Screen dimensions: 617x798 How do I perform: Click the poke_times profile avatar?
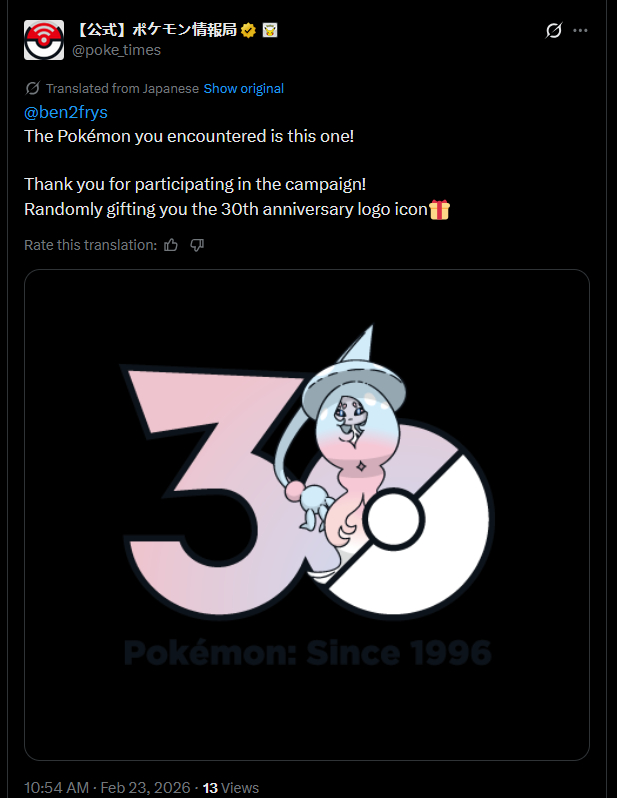pyautogui.click(x=44, y=40)
